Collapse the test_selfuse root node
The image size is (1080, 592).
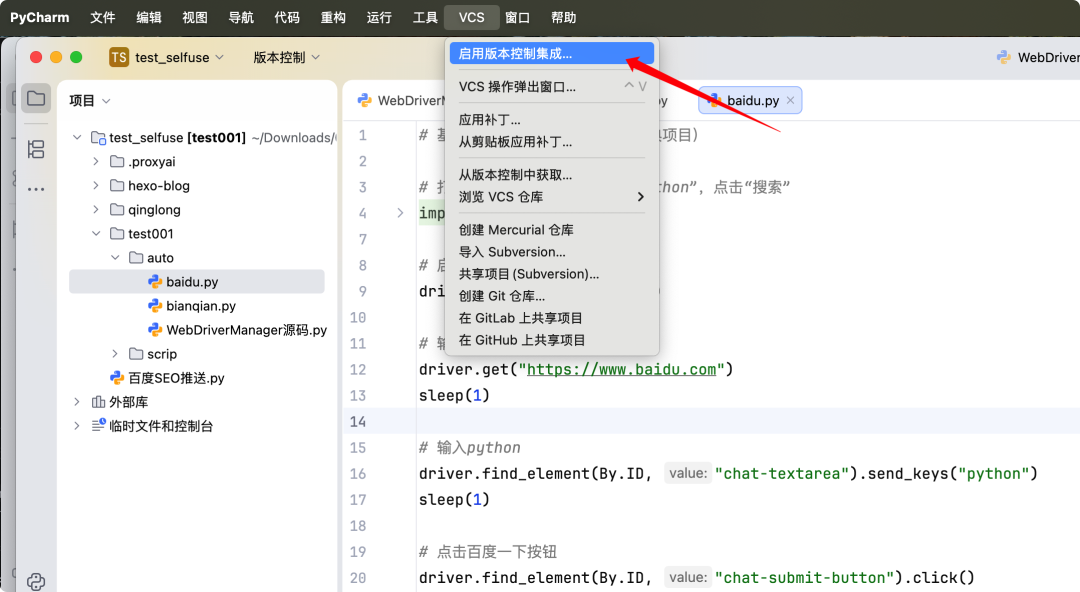[77, 137]
